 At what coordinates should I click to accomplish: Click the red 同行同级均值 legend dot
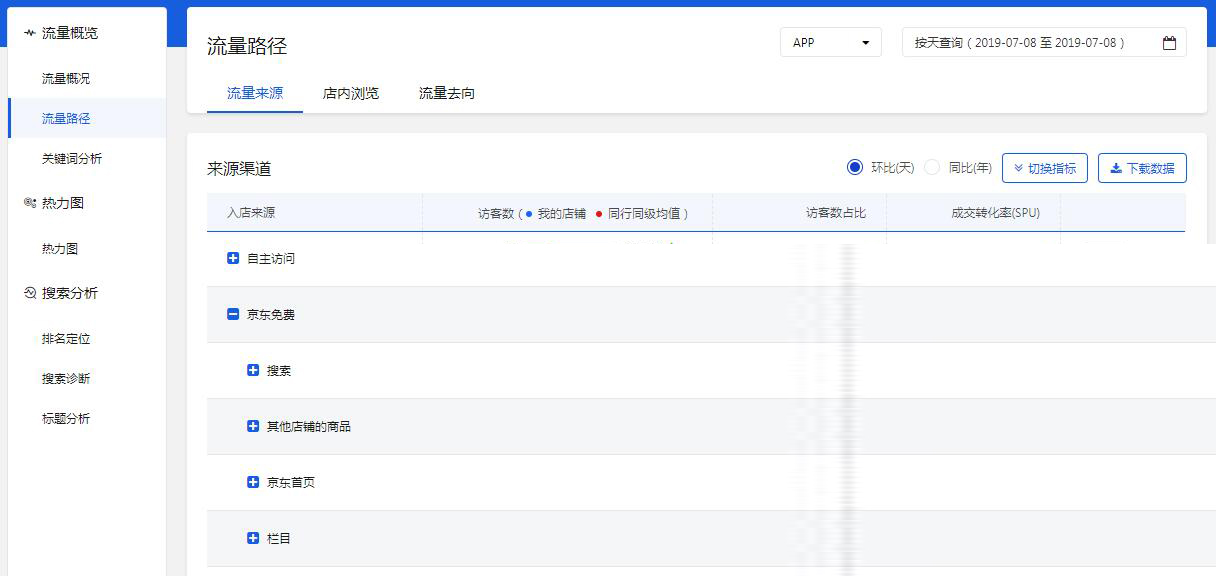[x=599, y=214]
